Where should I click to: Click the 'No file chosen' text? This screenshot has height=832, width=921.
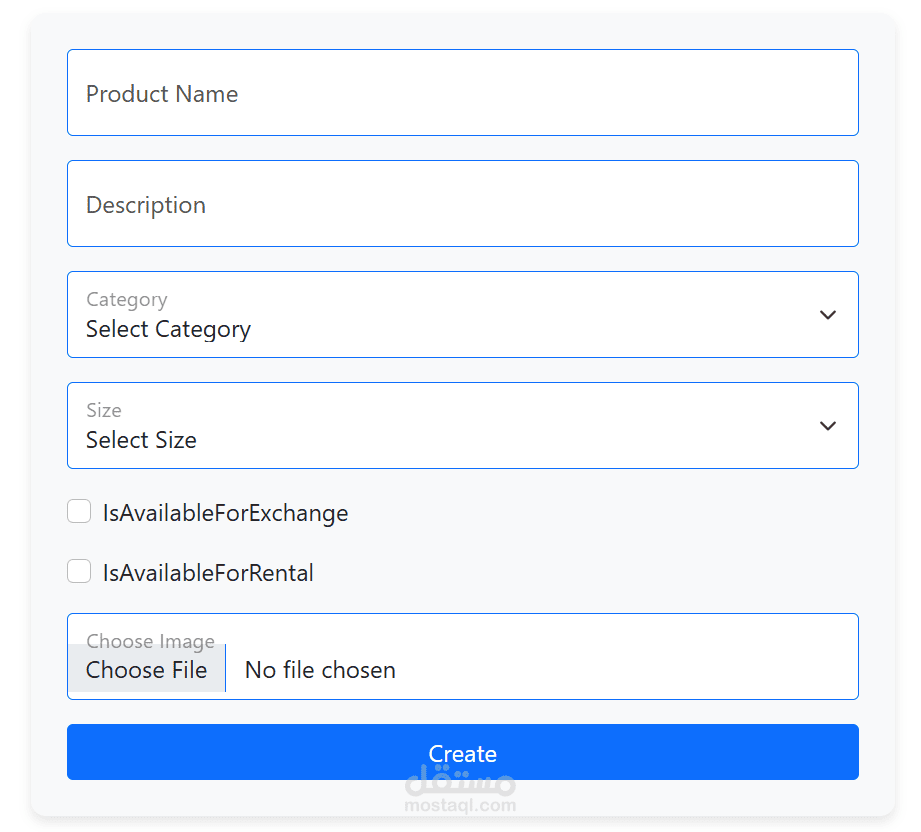[320, 669]
